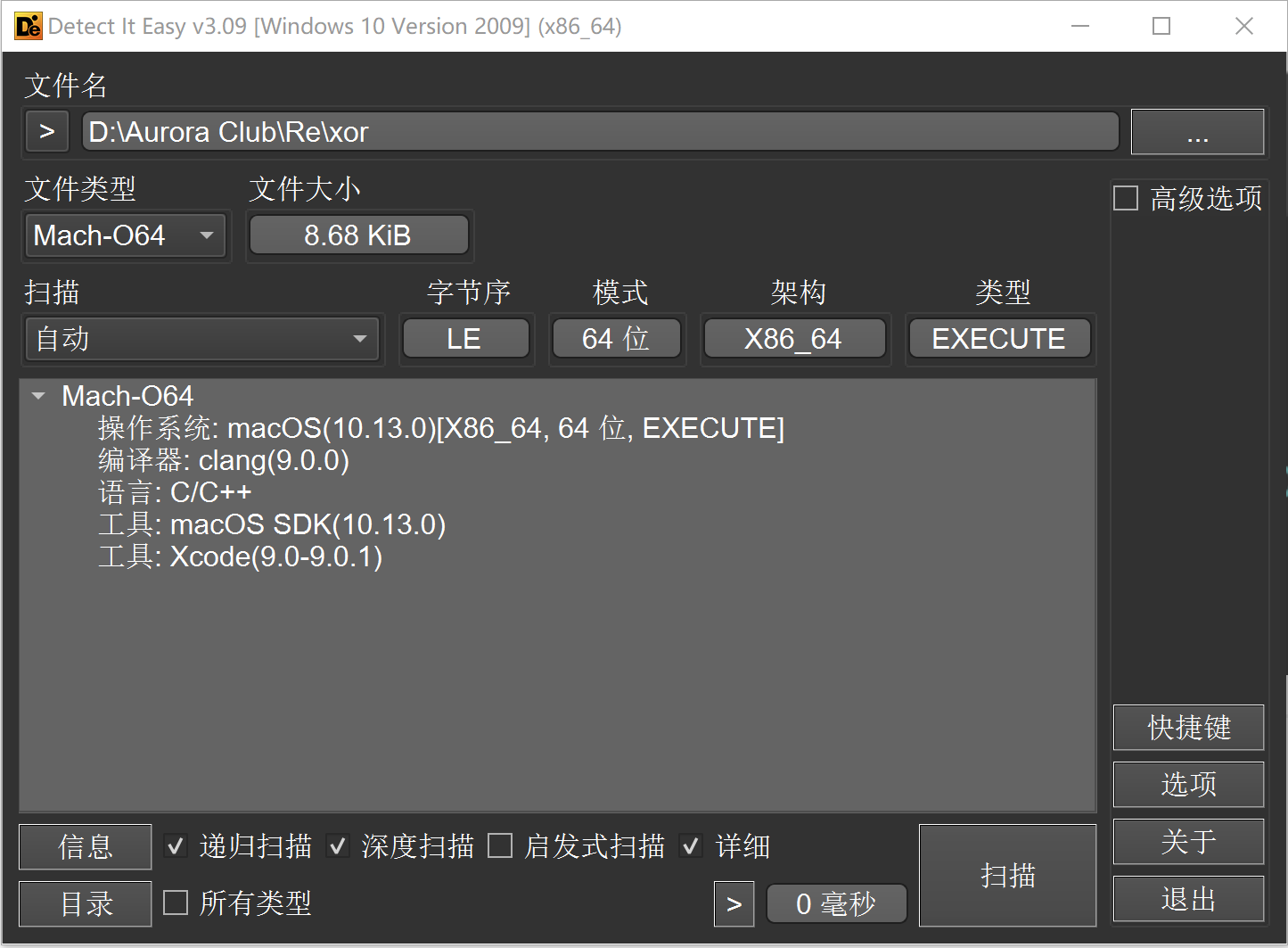Select the Mach-O64 root tree item

point(127,396)
